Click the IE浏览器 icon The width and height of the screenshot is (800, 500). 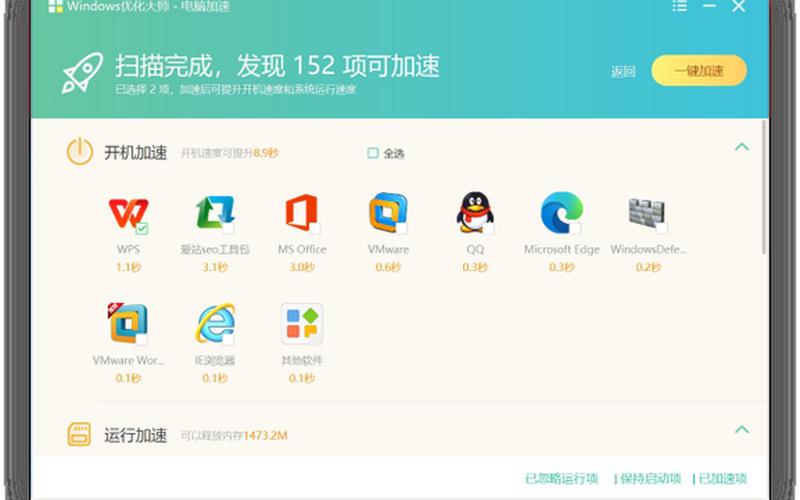coord(215,323)
